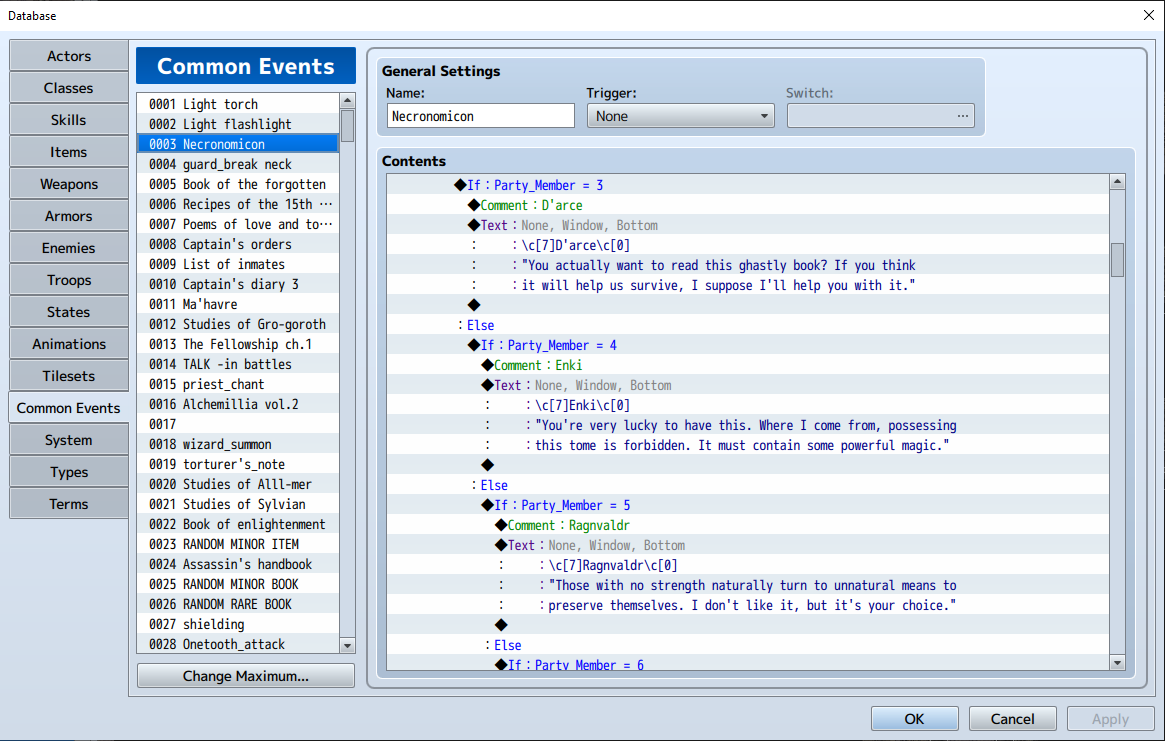The width and height of the screenshot is (1165, 741).
Task: Click Contents scrollbar up arrow
Action: [x=1117, y=181]
